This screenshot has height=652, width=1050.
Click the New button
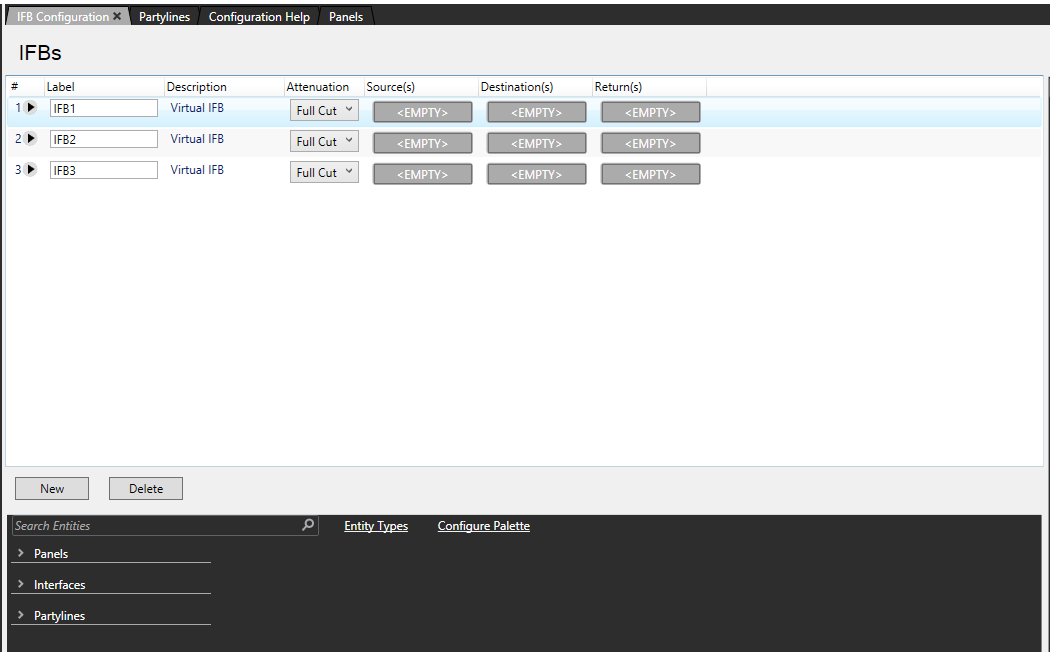tap(52, 488)
